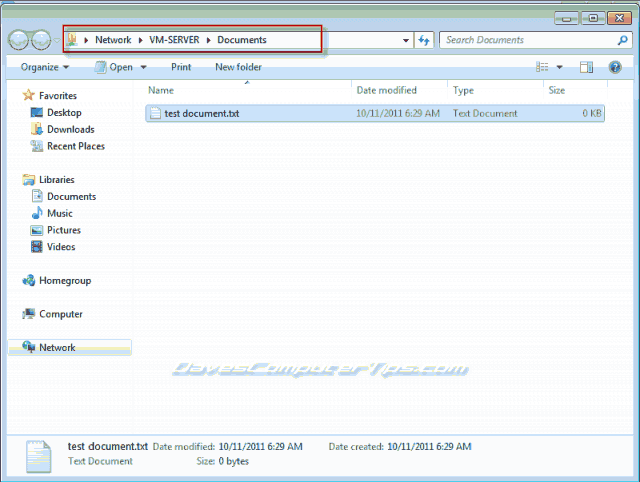Screen dimensions: 640x482
Task: Select VM-SERVER in the address breadcrumb
Action: (x=174, y=40)
